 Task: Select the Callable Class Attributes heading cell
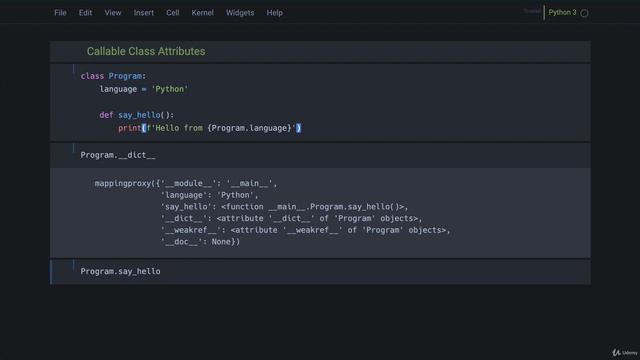[x=320, y=51]
